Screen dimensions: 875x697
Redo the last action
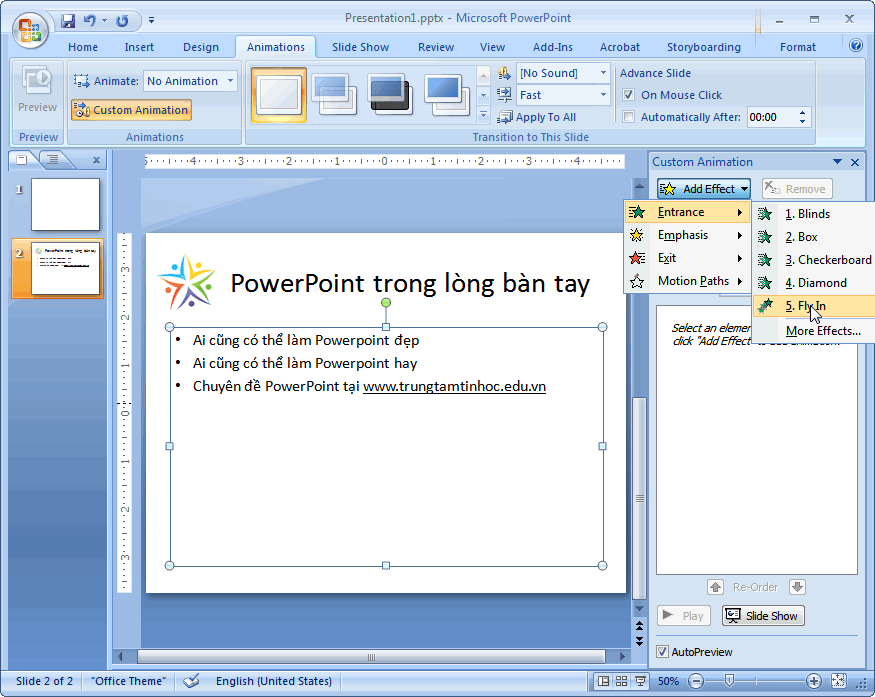click(x=122, y=21)
